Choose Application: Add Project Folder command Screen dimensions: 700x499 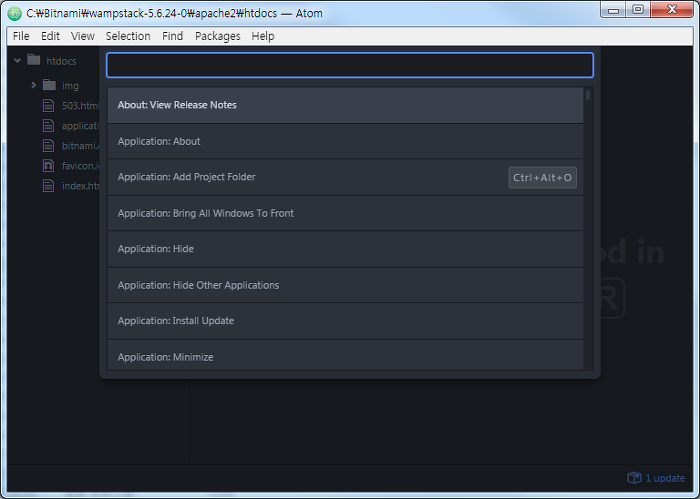click(x=345, y=177)
